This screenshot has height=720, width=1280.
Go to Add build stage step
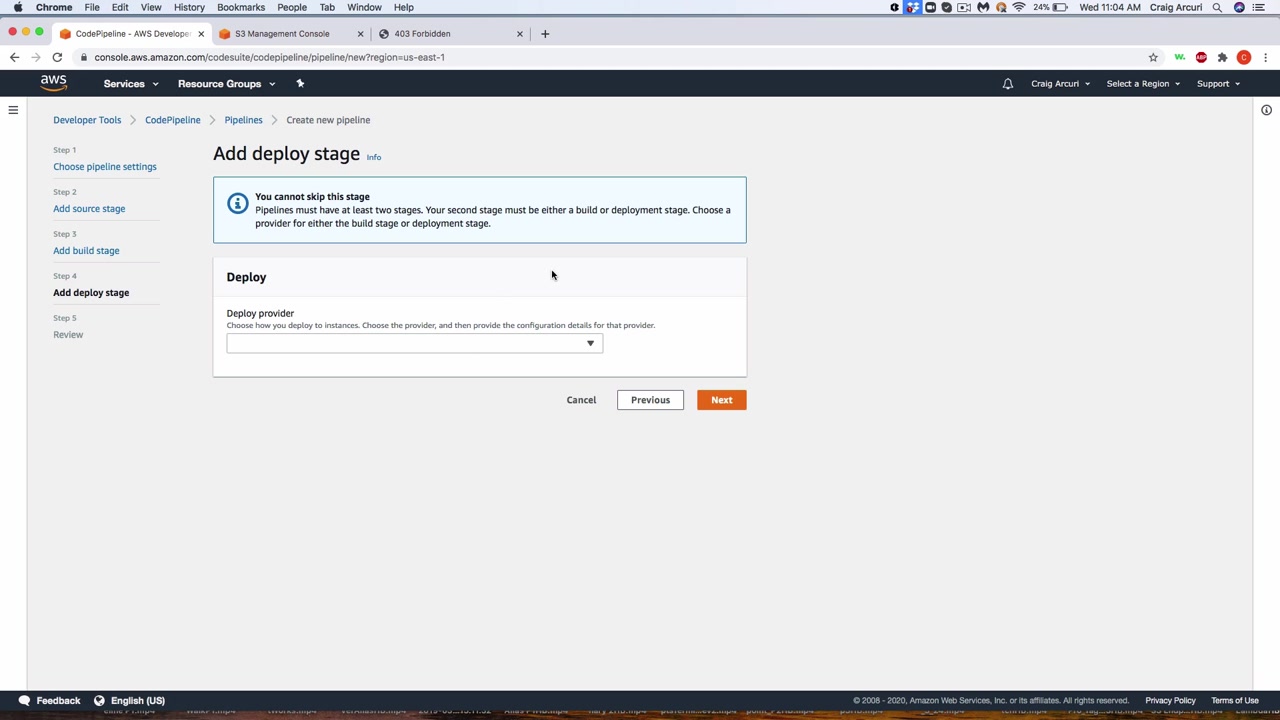coord(86,251)
